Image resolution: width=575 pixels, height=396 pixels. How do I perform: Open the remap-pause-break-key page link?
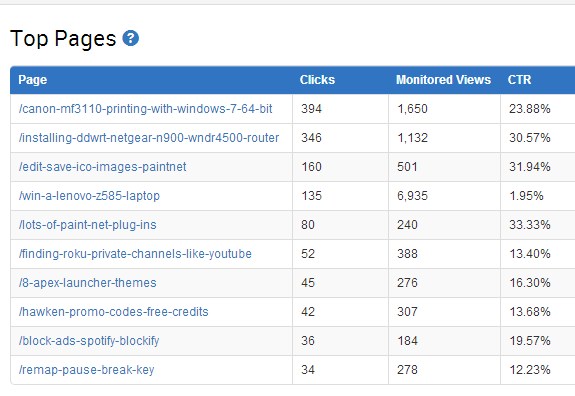pos(87,370)
